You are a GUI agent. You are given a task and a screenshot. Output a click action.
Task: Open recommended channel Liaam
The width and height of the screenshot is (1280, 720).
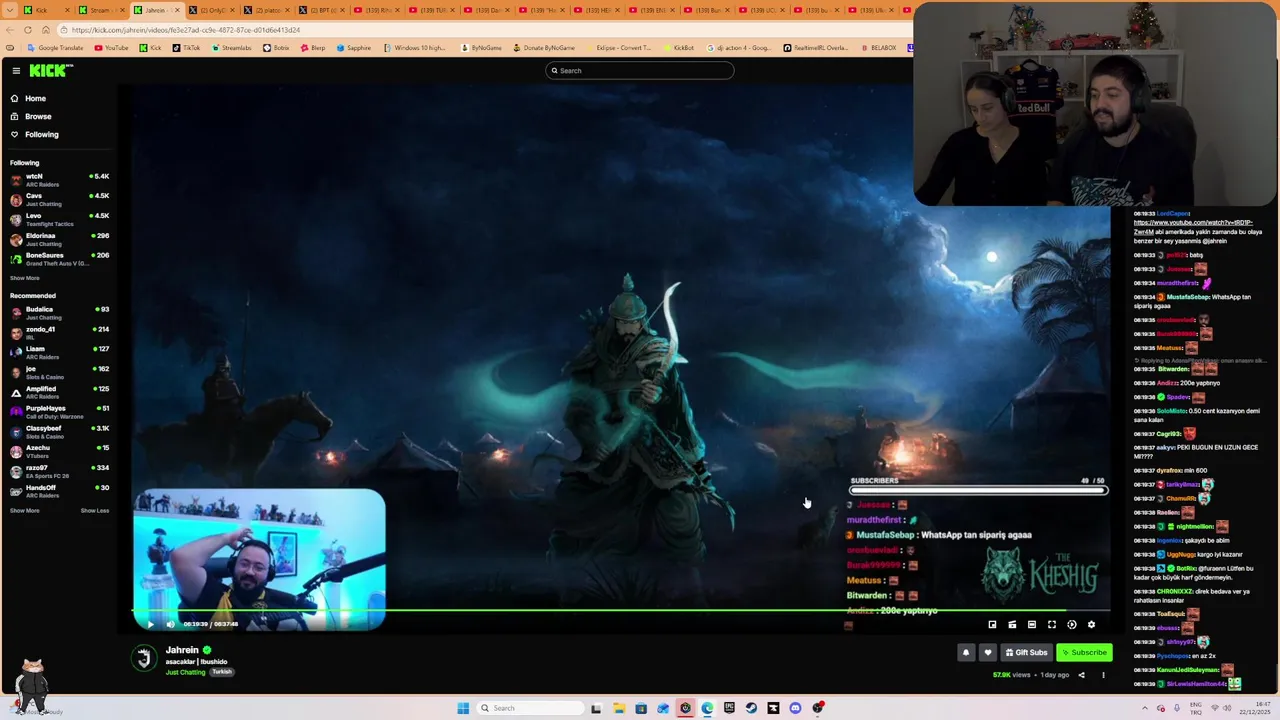coord(59,352)
